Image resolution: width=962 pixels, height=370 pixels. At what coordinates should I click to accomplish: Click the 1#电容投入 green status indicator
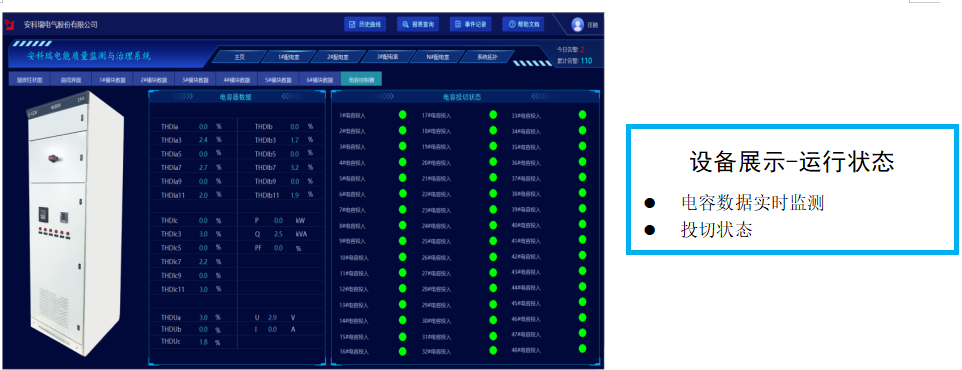point(402,115)
